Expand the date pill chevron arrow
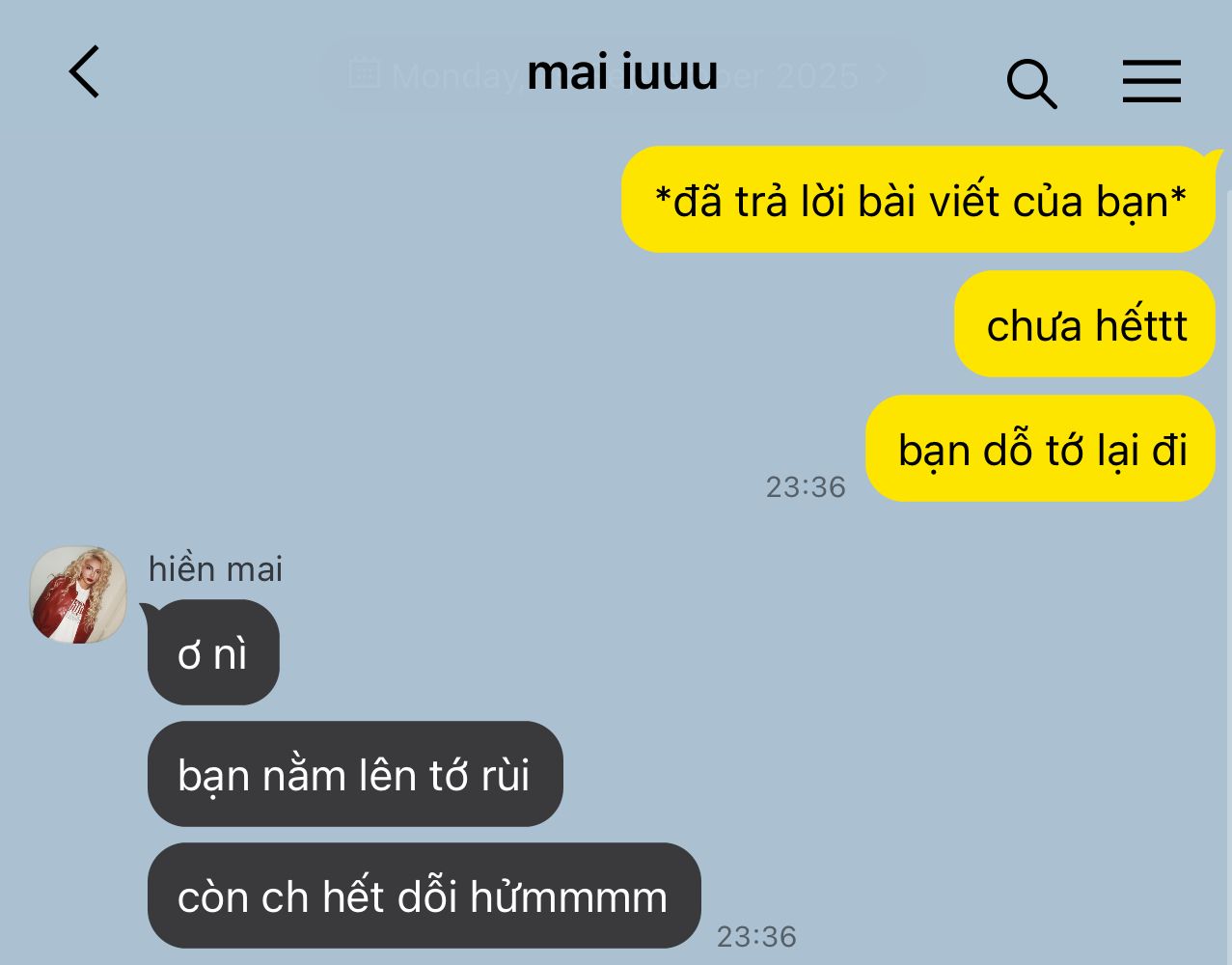1232x965 pixels. pos(881,73)
